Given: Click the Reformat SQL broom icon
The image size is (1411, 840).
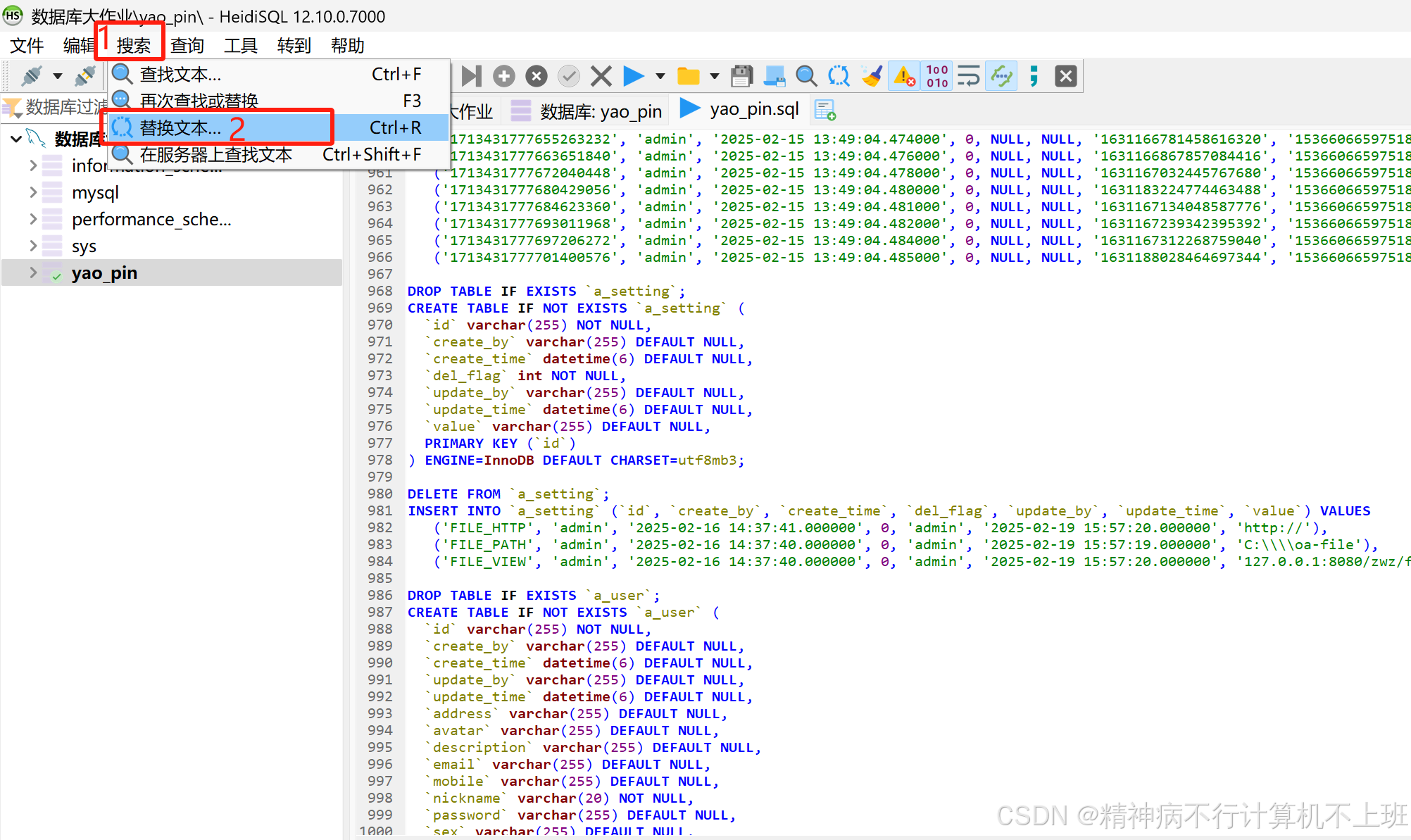Looking at the screenshot, I should [872, 76].
